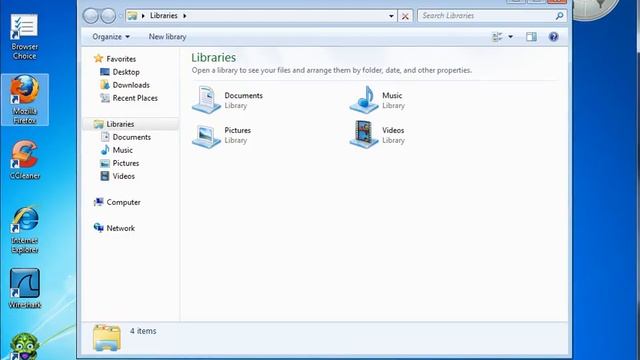Screen dimensions: 640x360
Task: Click the '4 items' status text
Action: (x=143, y=331)
